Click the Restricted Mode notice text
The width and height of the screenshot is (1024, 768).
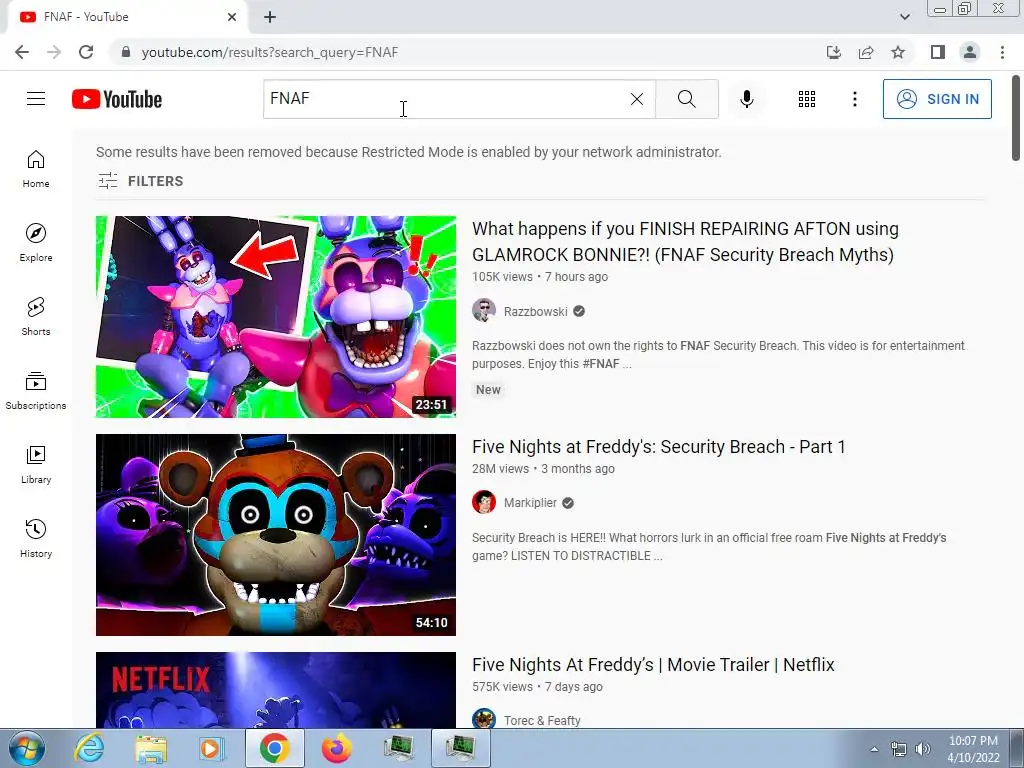point(409,152)
